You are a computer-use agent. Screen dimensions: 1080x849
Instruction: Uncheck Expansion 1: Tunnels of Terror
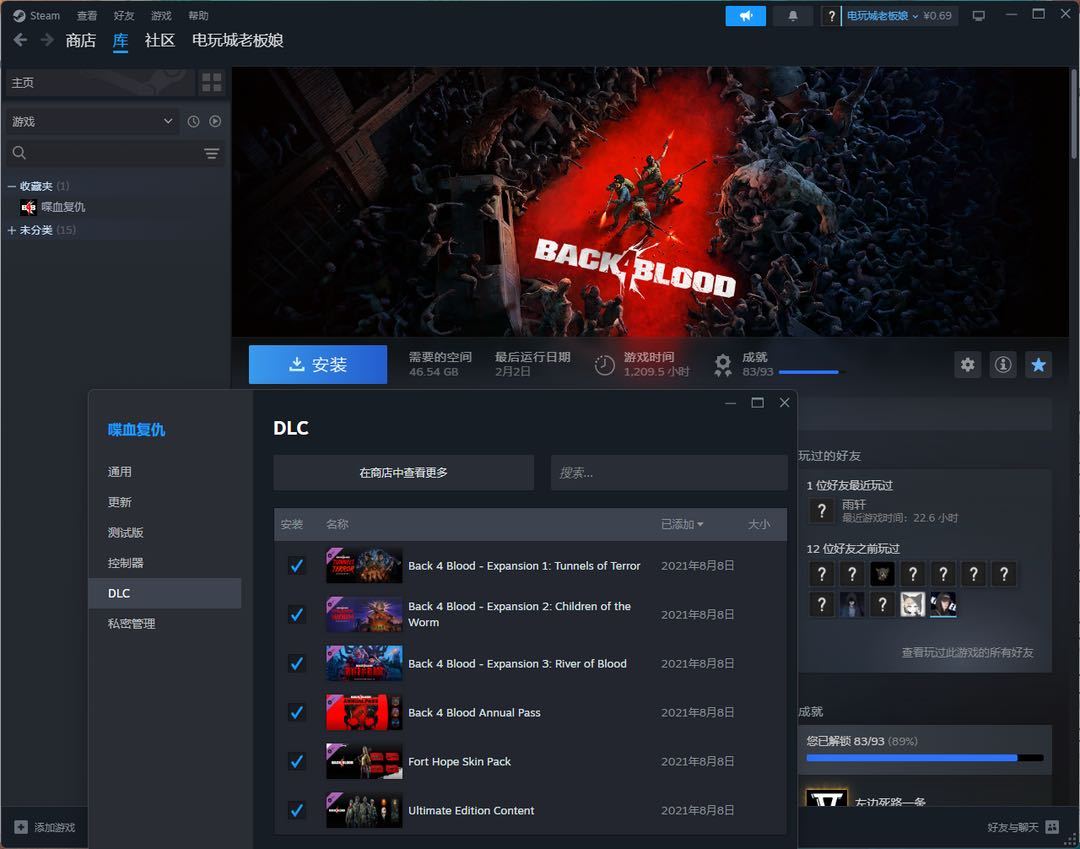(297, 565)
